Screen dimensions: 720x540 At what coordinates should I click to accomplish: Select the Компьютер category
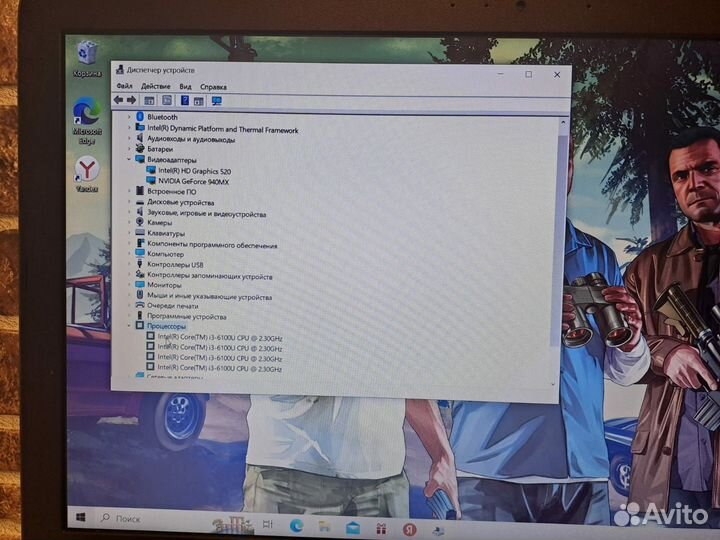(165, 254)
